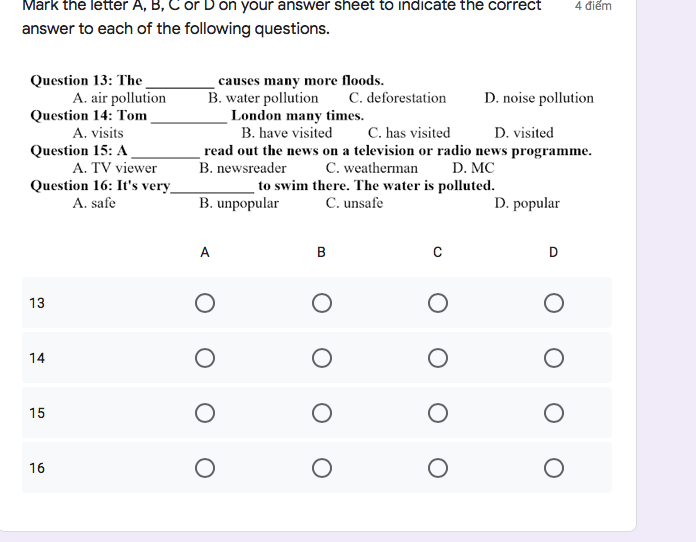This screenshot has width=696, height=542.
Task: Pick option D in row 16
Action: 554,468
